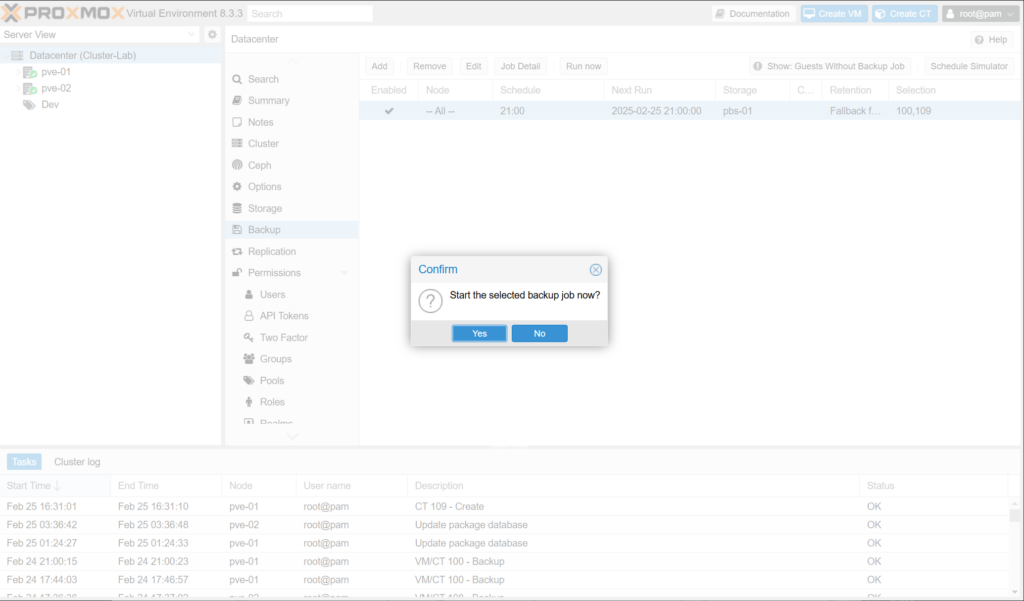Click the gear icon beside Server View
The image size is (1024, 601).
[x=212, y=35]
